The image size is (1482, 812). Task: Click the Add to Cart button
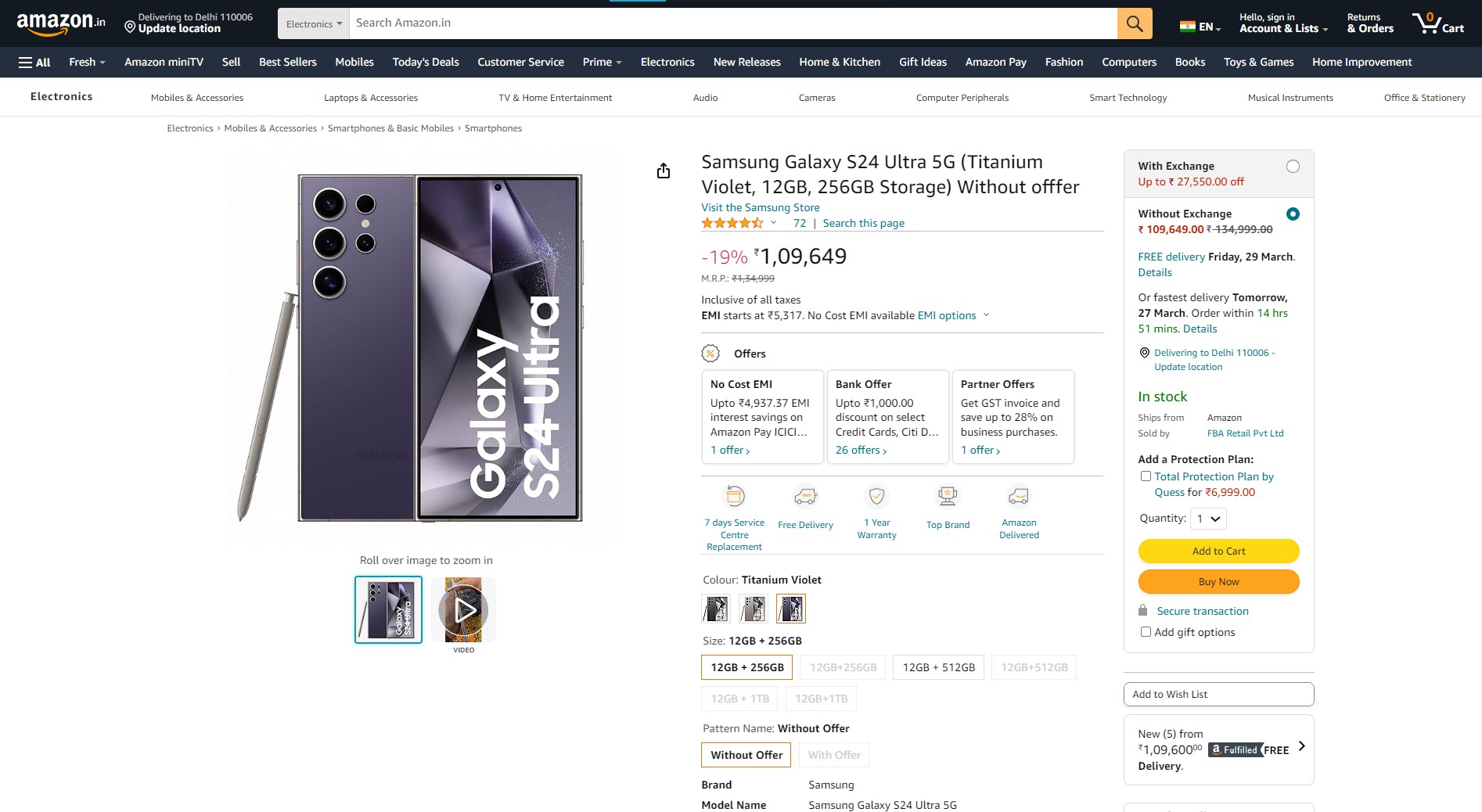click(x=1218, y=551)
